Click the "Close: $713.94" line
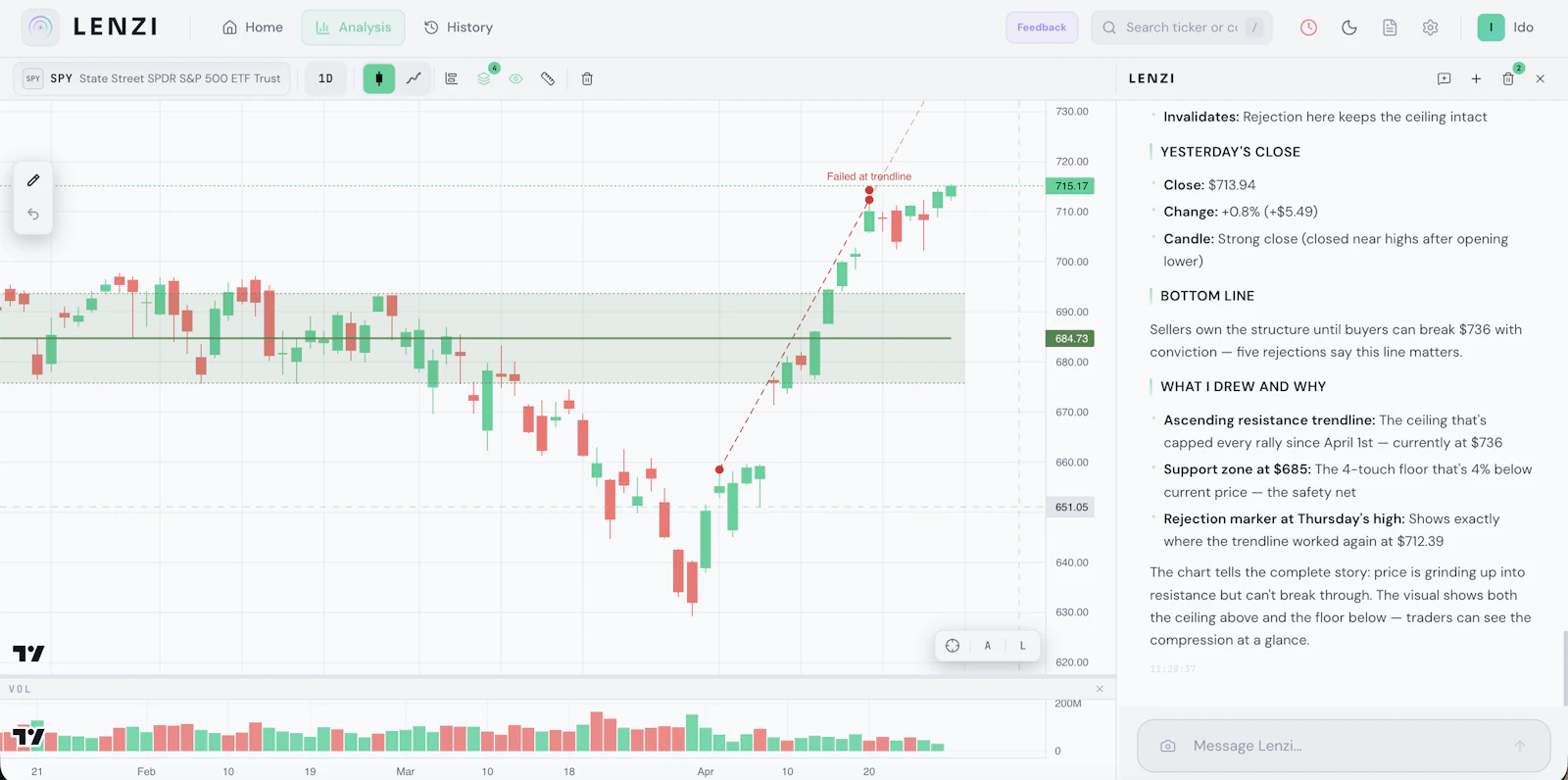The width and height of the screenshot is (1568, 780). point(1209,185)
